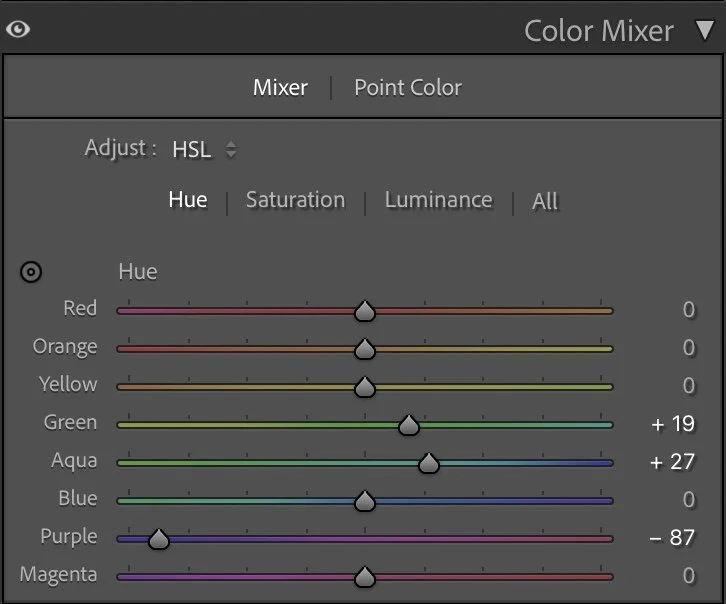Screen dimensions: 726x604
Task: Click the Yellow slider label
Action: point(68,384)
